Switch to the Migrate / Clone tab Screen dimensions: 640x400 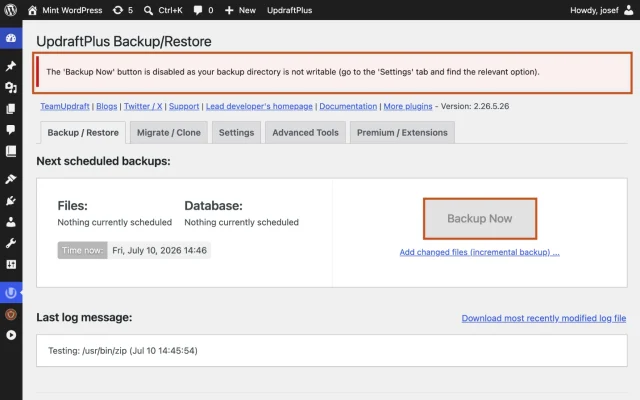169,133
